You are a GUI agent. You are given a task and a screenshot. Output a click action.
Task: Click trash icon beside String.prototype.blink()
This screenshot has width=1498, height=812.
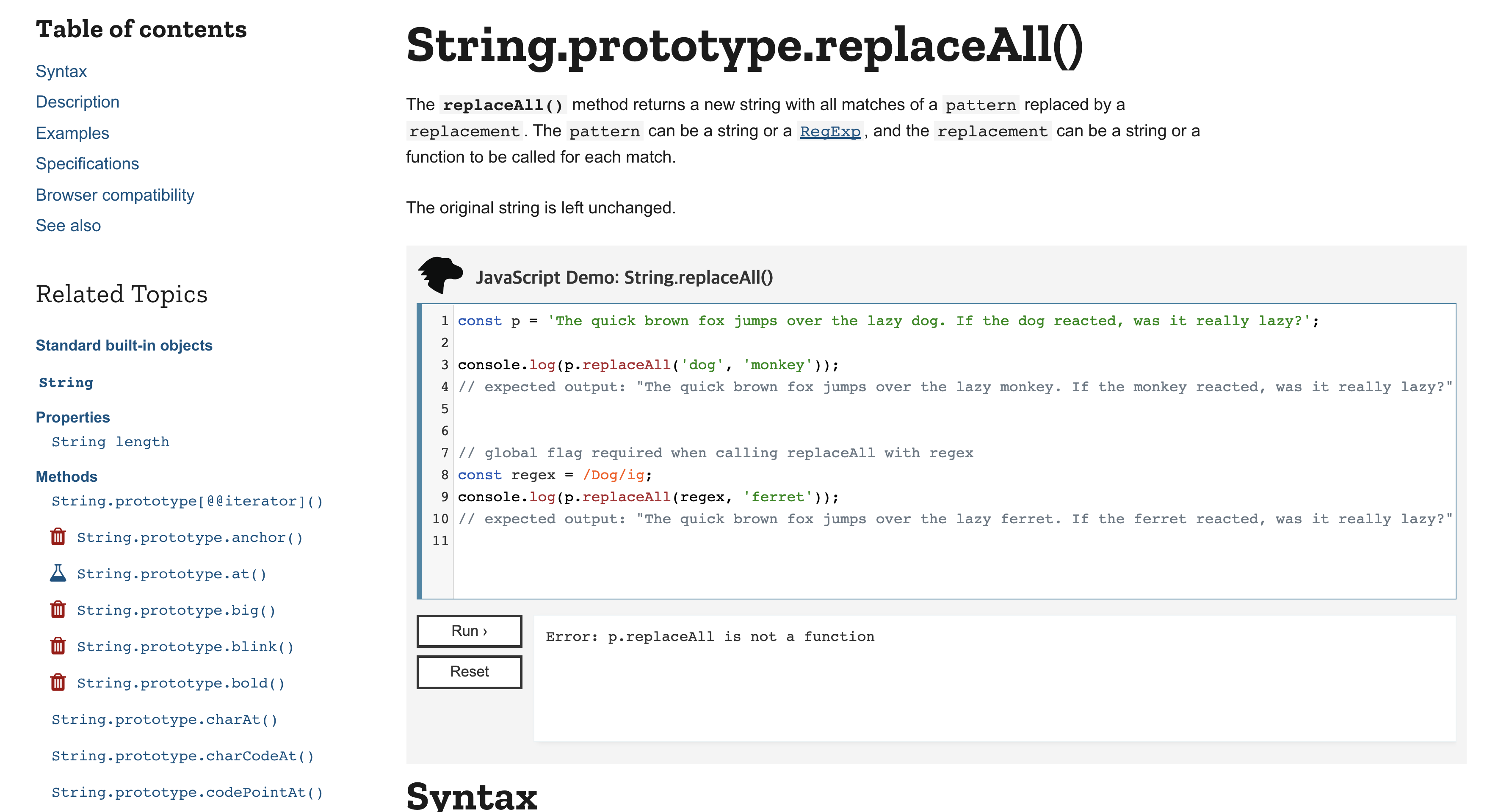pos(58,646)
